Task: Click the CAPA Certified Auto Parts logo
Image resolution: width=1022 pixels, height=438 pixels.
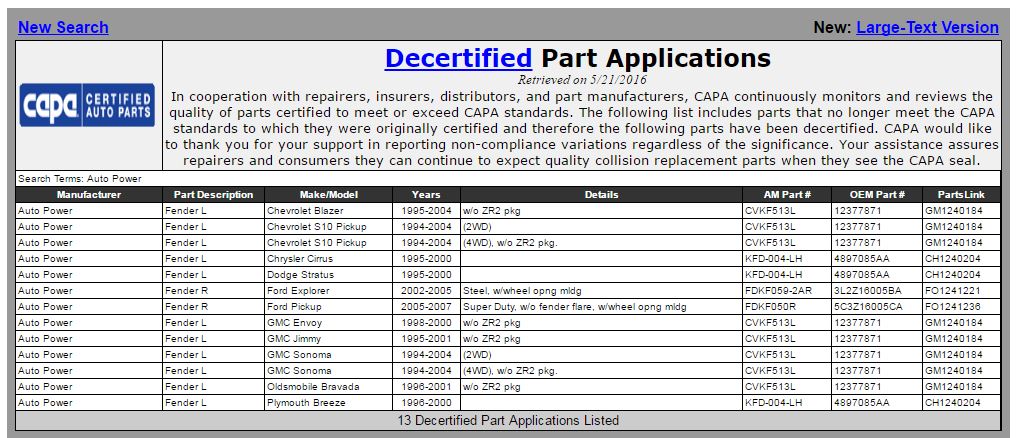Action: pyautogui.click(x=87, y=104)
